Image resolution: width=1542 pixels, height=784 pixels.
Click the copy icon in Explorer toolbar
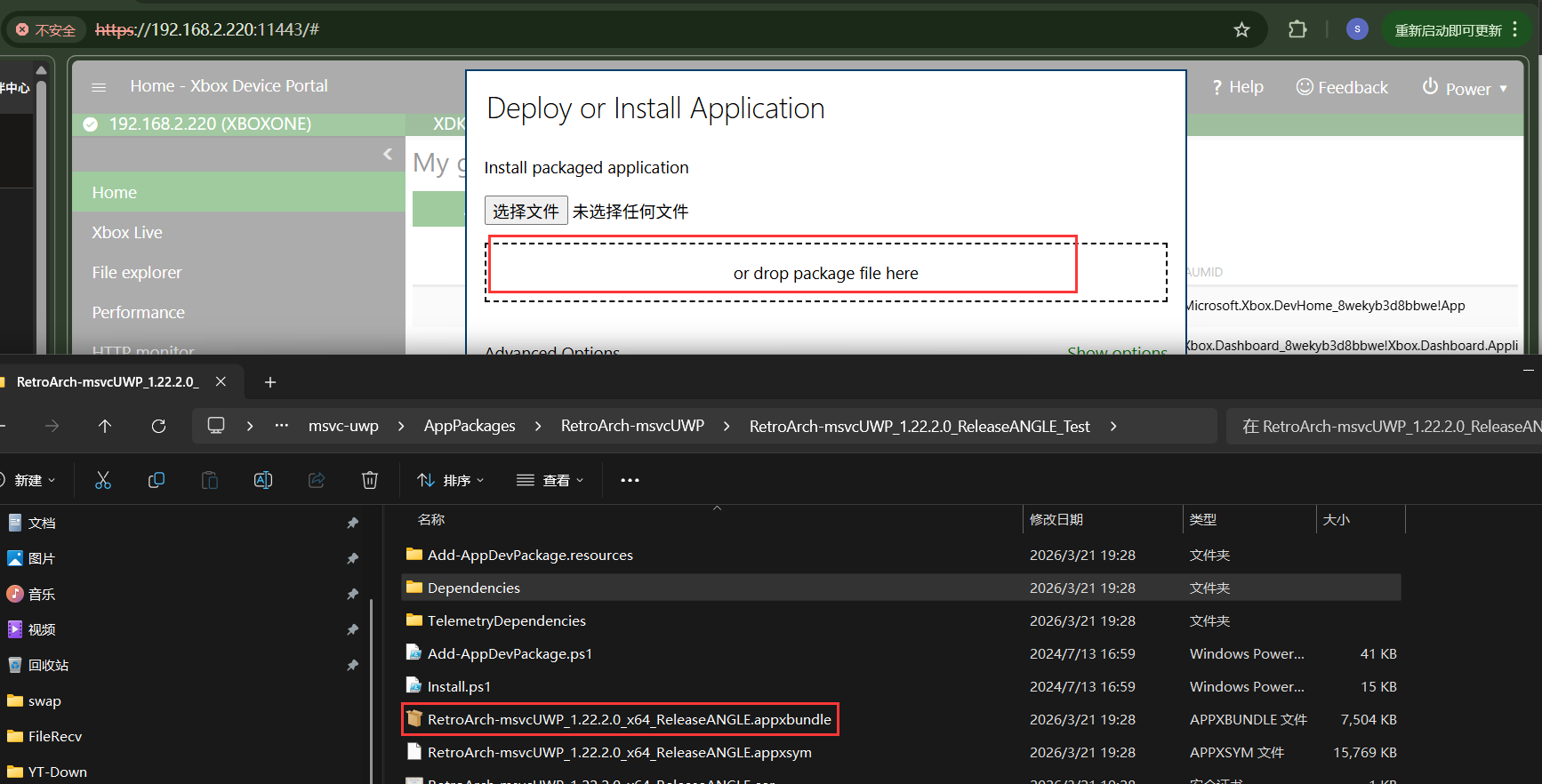click(x=157, y=480)
